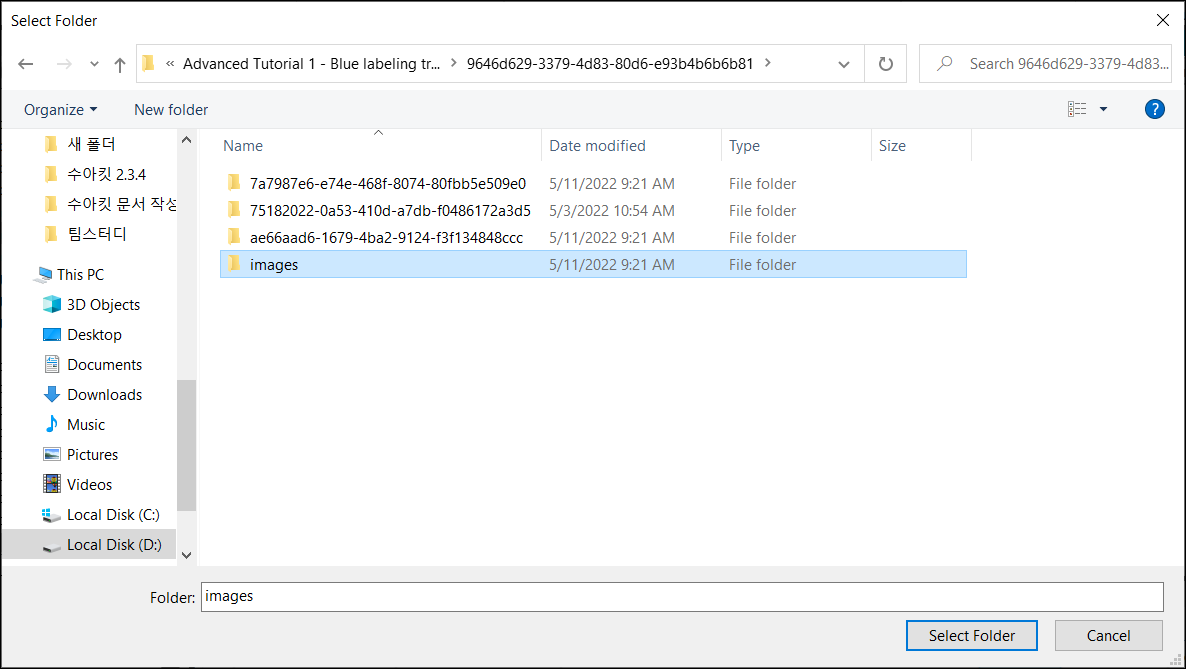Open the Music library in sidebar

(x=85, y=425)
